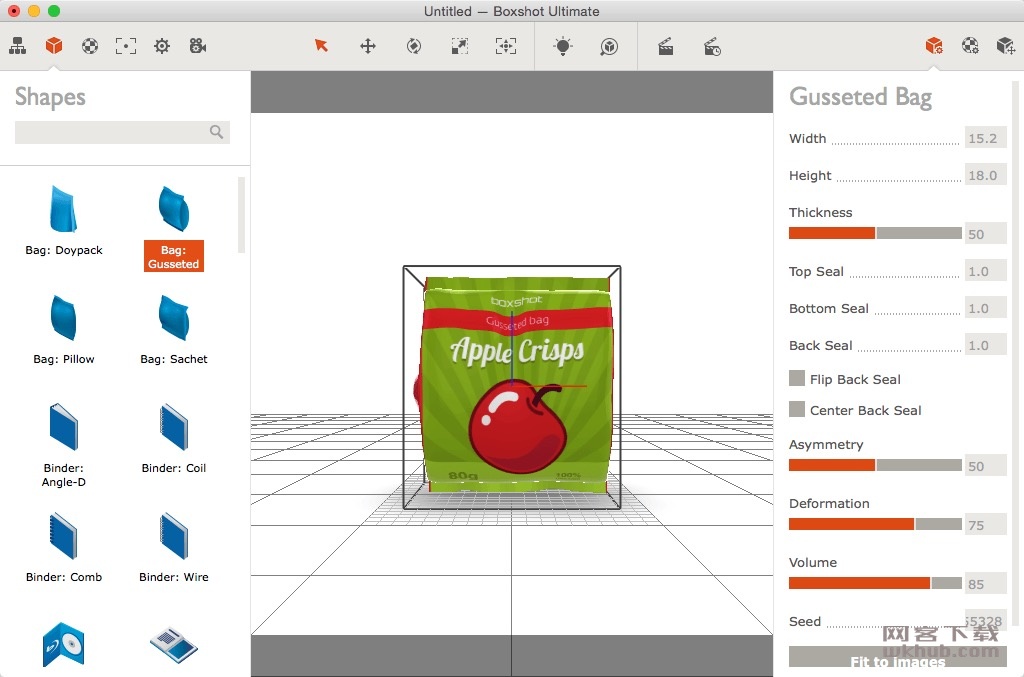Viewport: 1024px width, 677px height.
Task: Select the scale tool
Action: 460,46
